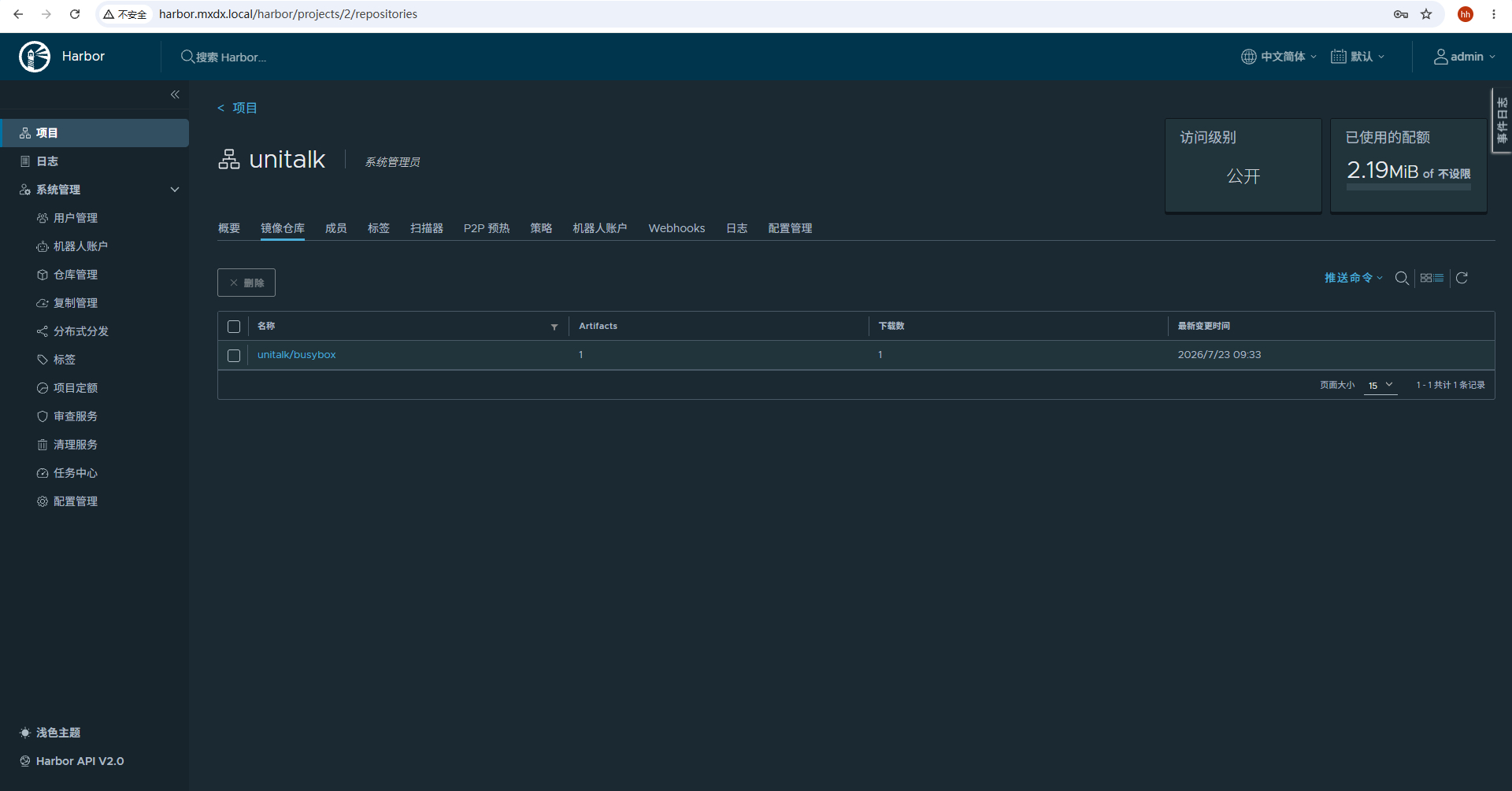Click the Harbor logo icon
The height and width of the screenshot is (791, 1512).
pos(35,57)
